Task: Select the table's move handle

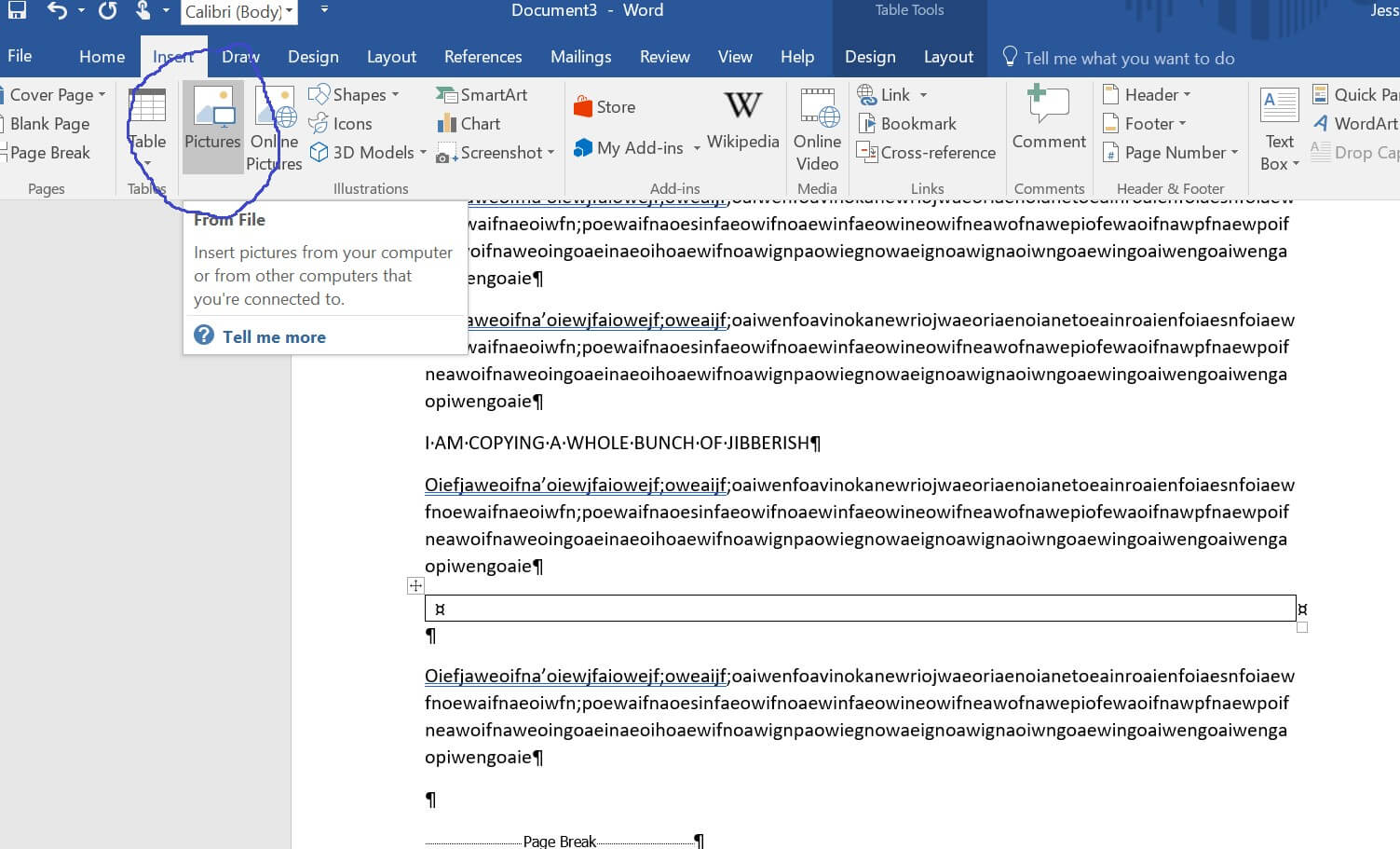Action: pyautogui.click(x=415, y=585)
